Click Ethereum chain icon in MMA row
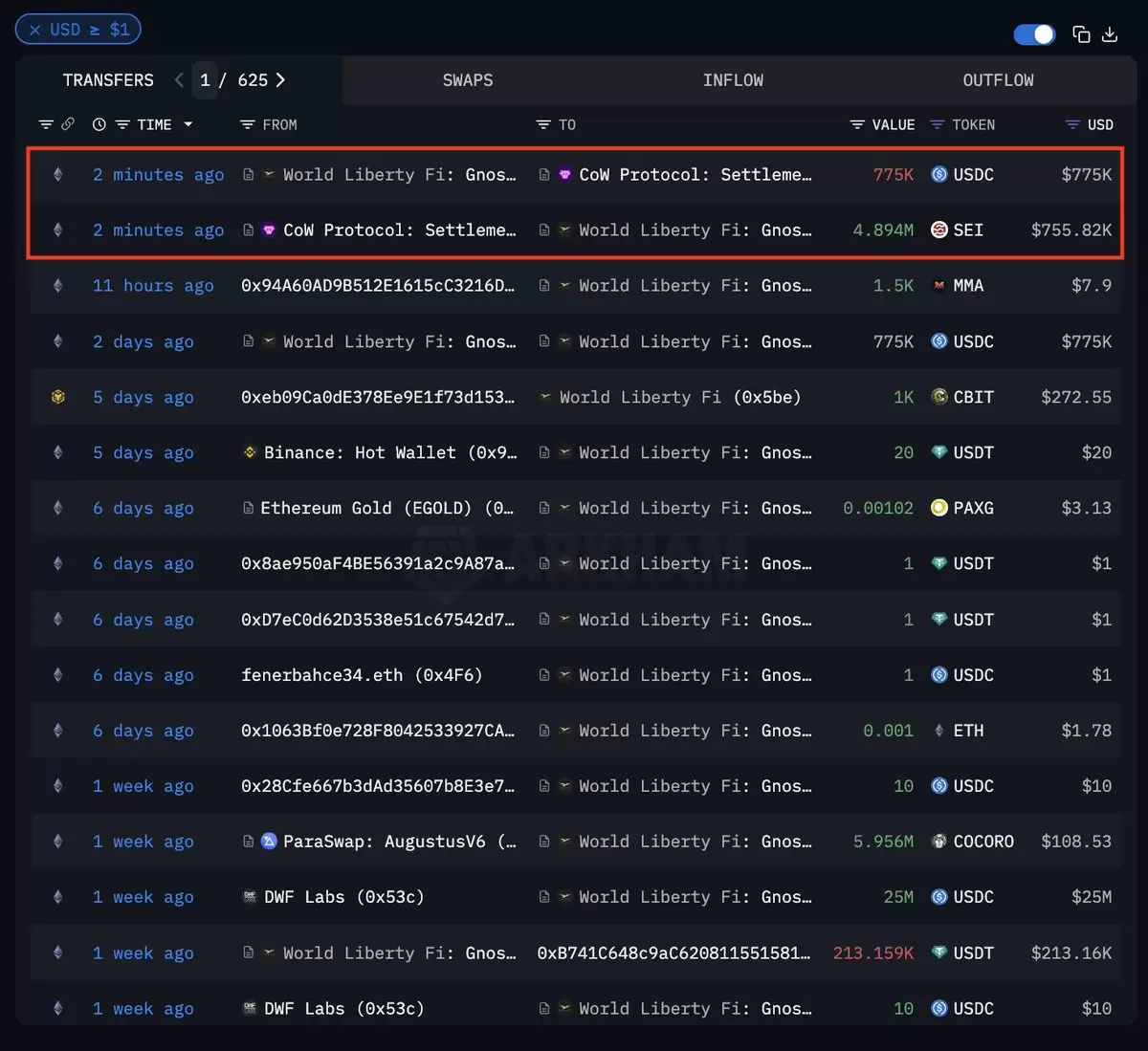This screenshot has width=1148, height=1051. pyautogui.click(x=58, y=286)
